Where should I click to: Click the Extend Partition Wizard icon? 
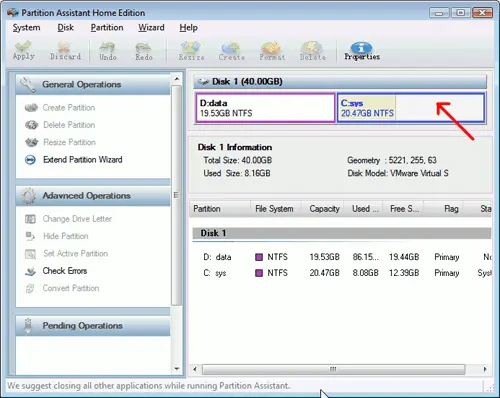coord(30,160)
